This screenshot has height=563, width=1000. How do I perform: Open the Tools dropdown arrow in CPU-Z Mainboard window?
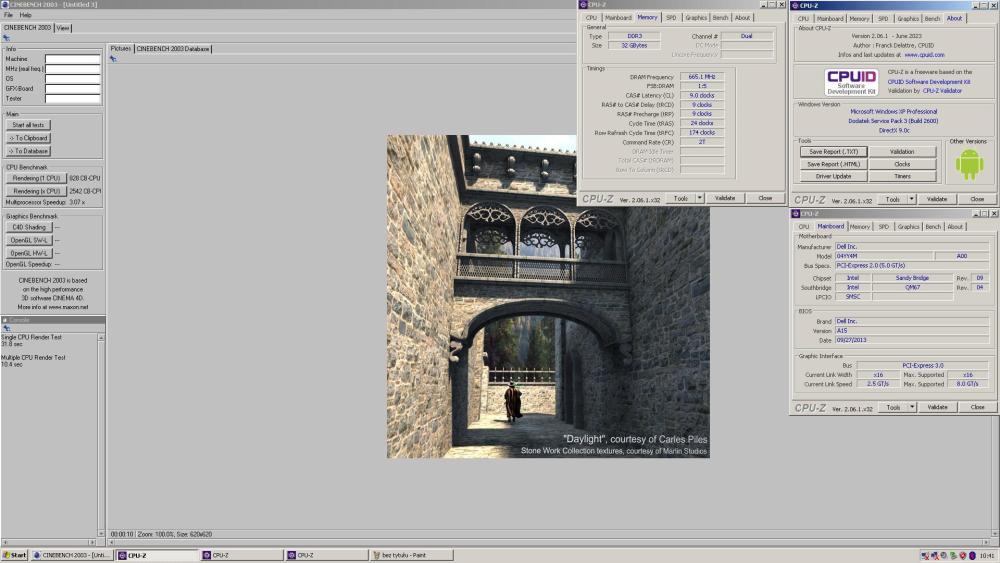(912, 407)
